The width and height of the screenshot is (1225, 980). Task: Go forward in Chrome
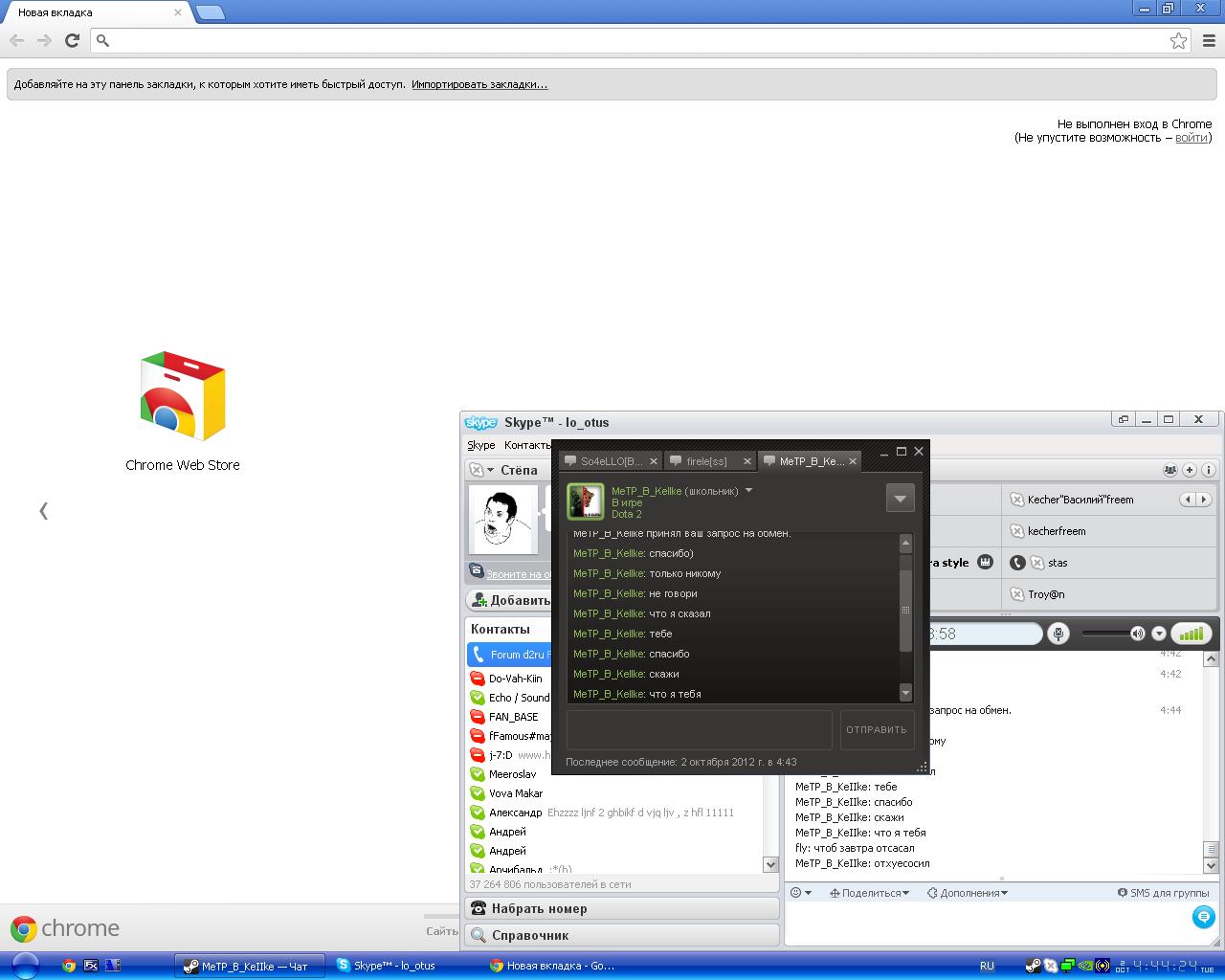pos(44,40)
